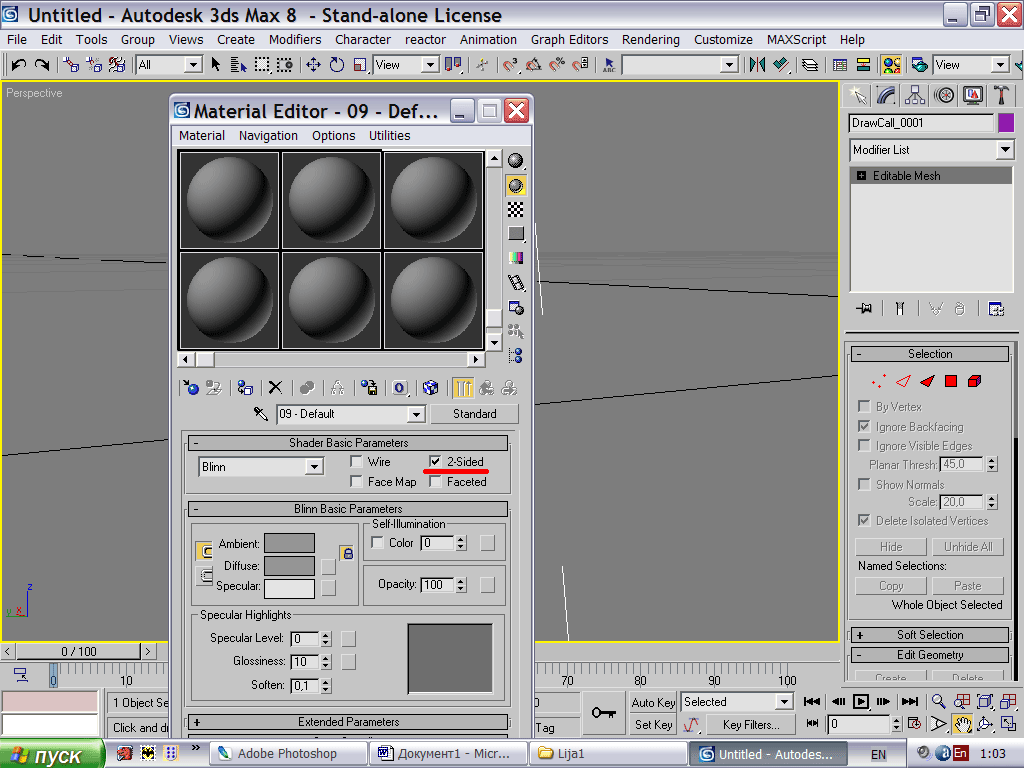The width and height of the screenshot is (1024, 768).
Task: Select the Select and Move tool
Action: point(313,65)
